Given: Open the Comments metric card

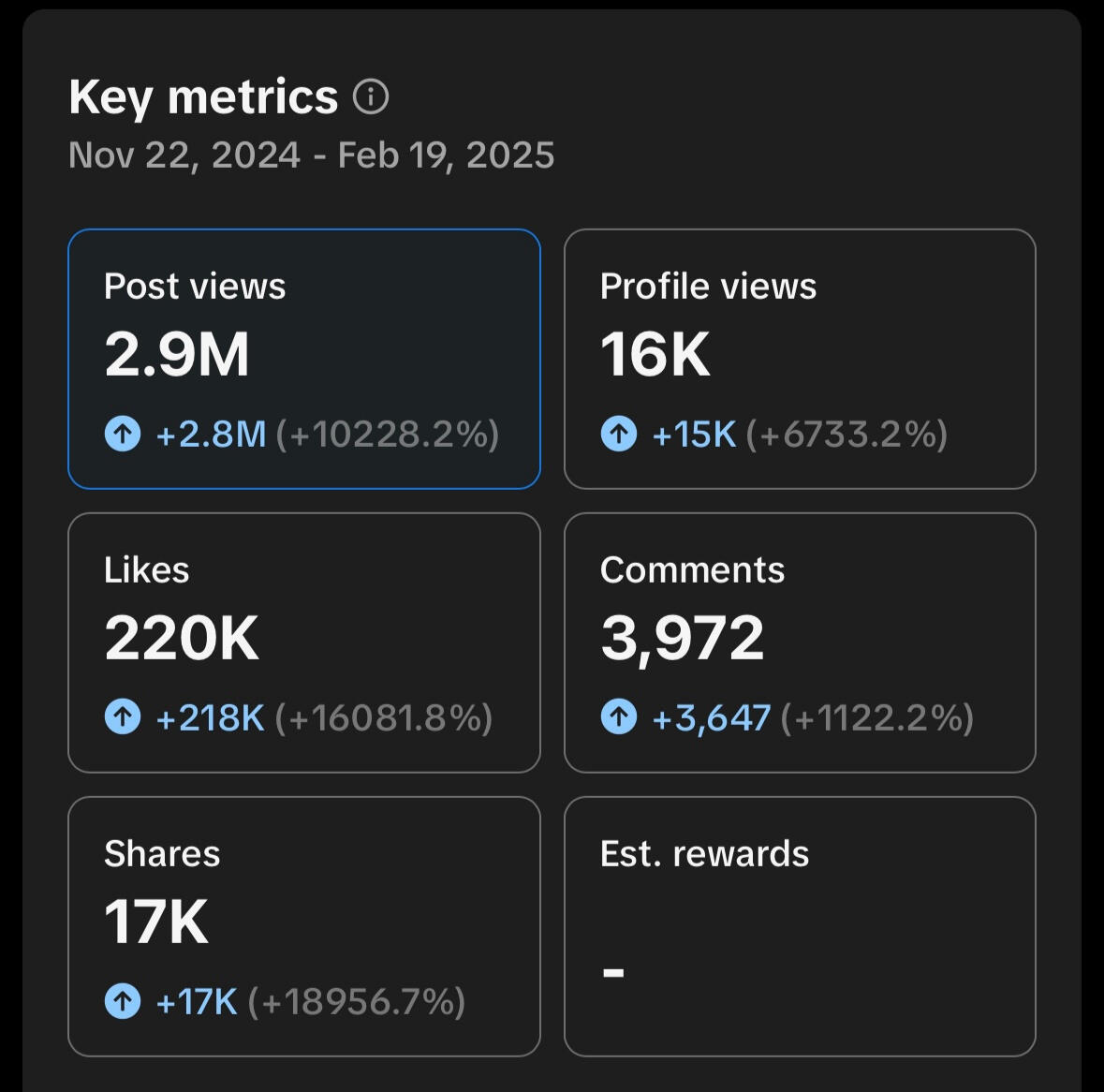Looking at the screenshot, I should click(x=800, y=642).
